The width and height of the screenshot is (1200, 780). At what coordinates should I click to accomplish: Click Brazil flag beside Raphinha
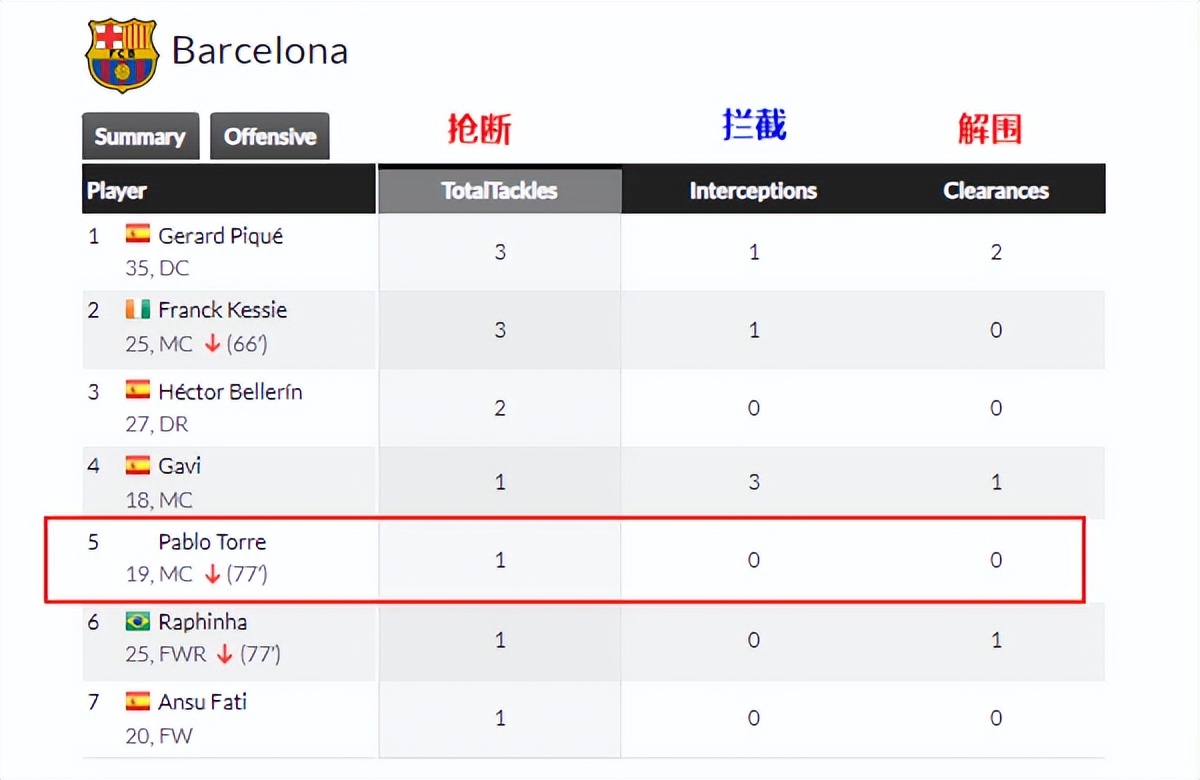pos(138,621)
